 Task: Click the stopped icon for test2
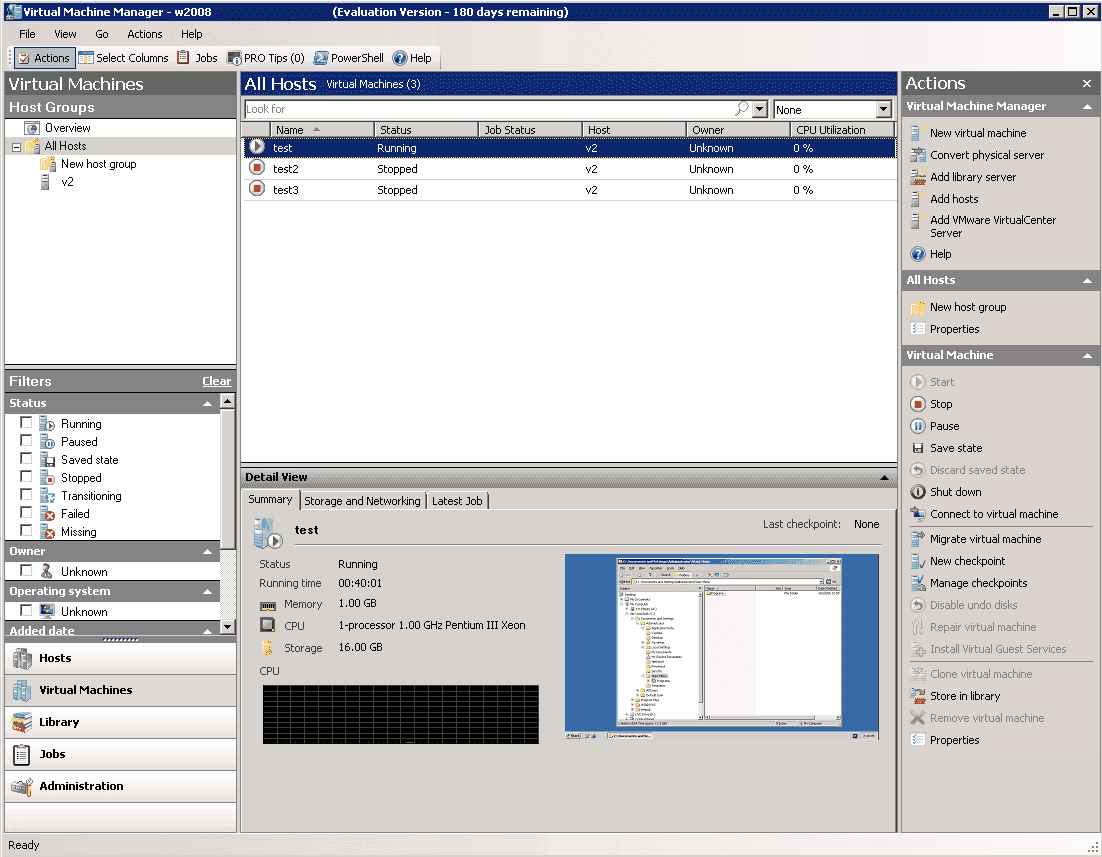click(x=257, y=168)
